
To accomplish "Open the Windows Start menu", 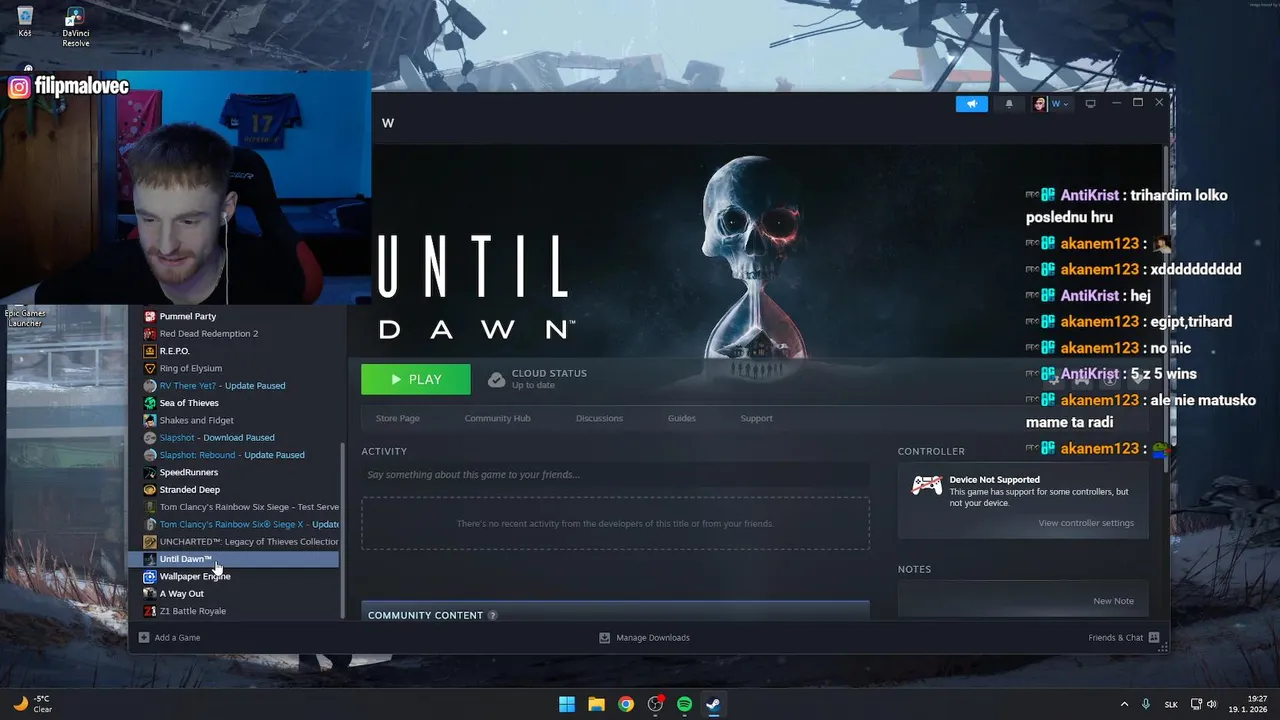I will (x=567, y=704).
